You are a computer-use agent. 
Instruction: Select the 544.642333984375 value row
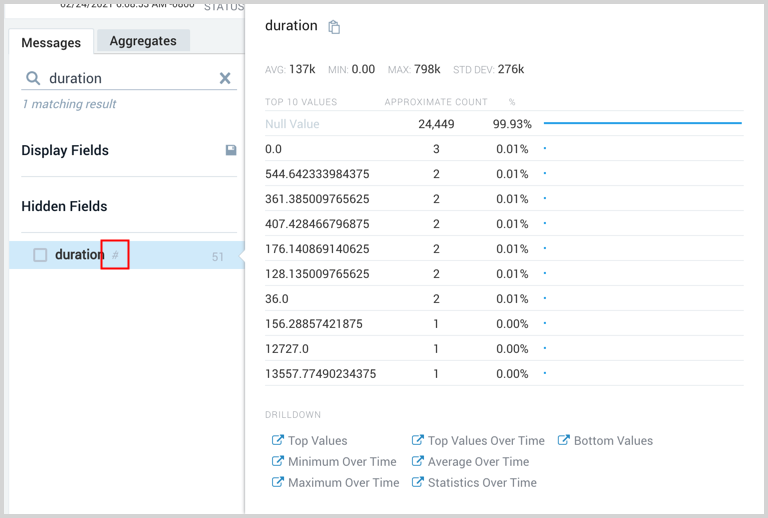(x=316, y=174)
